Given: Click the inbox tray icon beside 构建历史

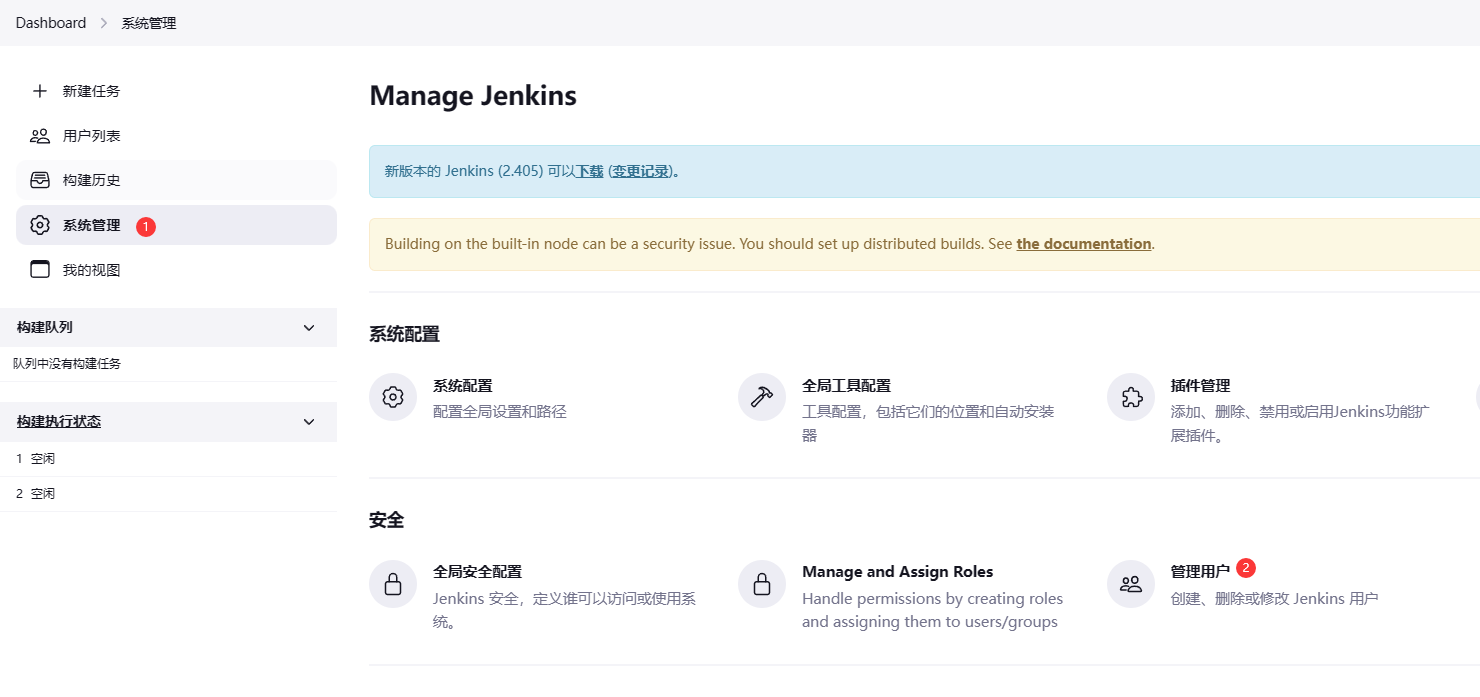Looking at the screenshot, I should click(40, 180).
